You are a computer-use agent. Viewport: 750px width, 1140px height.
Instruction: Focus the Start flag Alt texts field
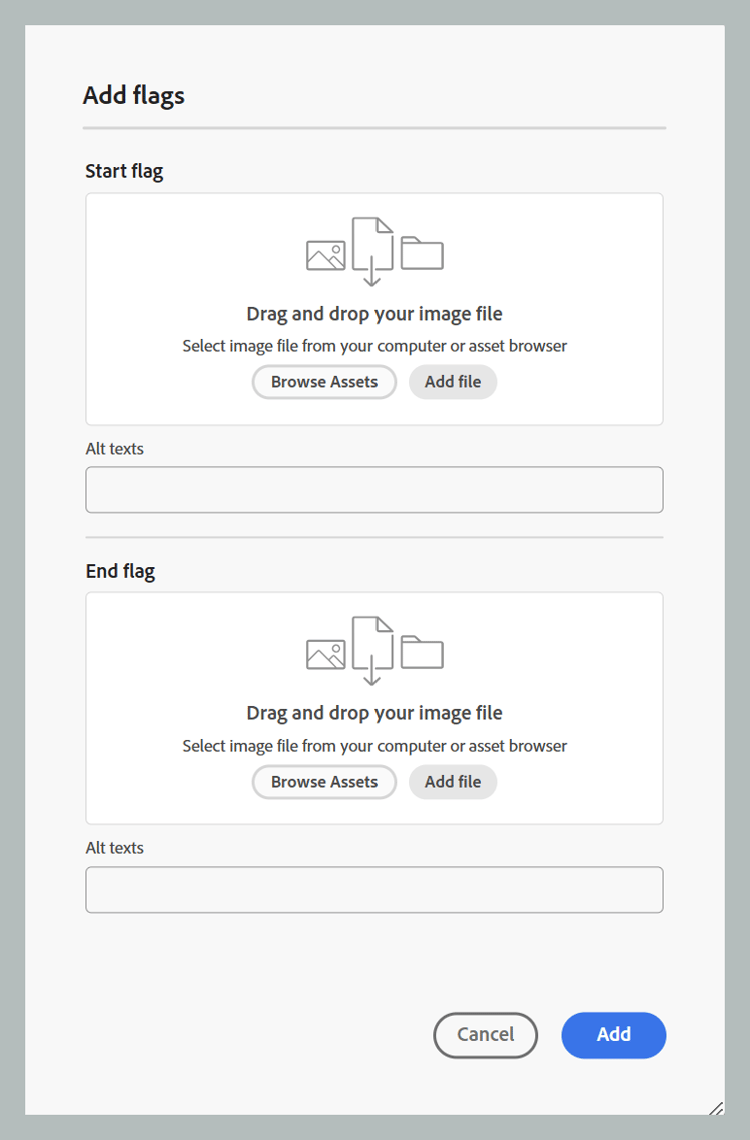(374, 490)
